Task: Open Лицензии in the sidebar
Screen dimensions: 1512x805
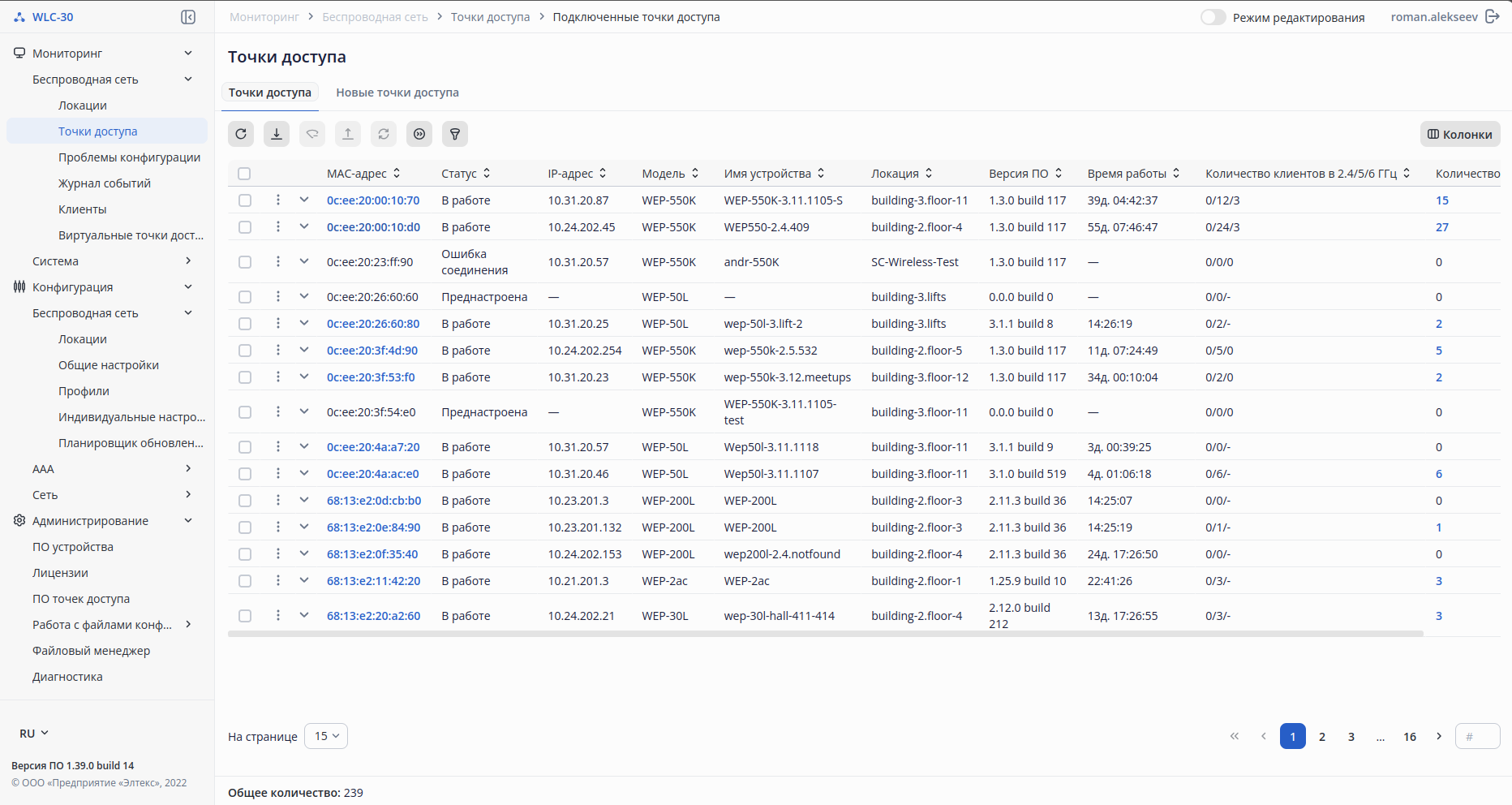Action: coord(60,573)
